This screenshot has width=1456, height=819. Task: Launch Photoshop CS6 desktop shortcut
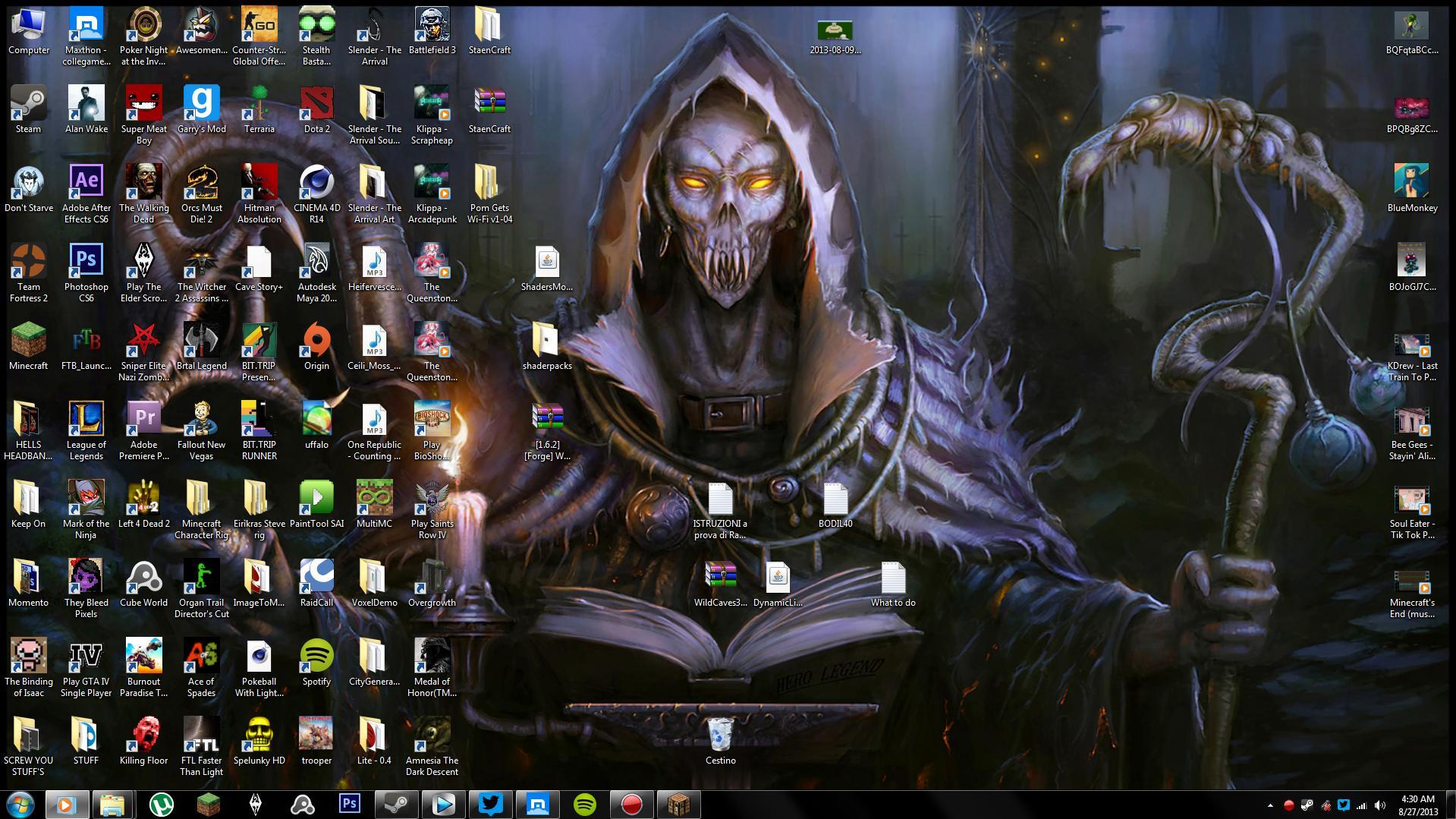point(86,273)
